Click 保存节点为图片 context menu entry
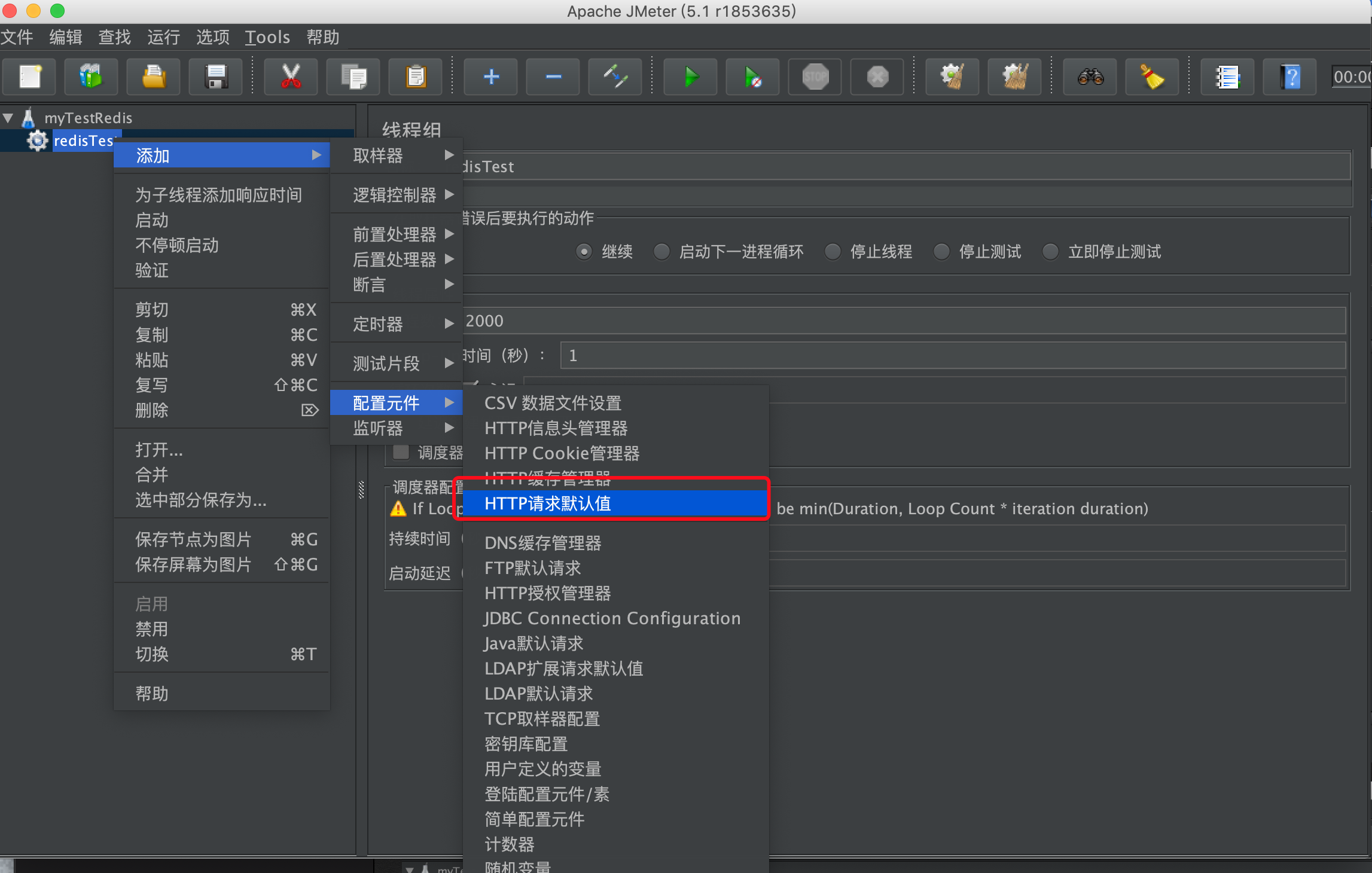 pyautogui.click(x=193, y=539)
